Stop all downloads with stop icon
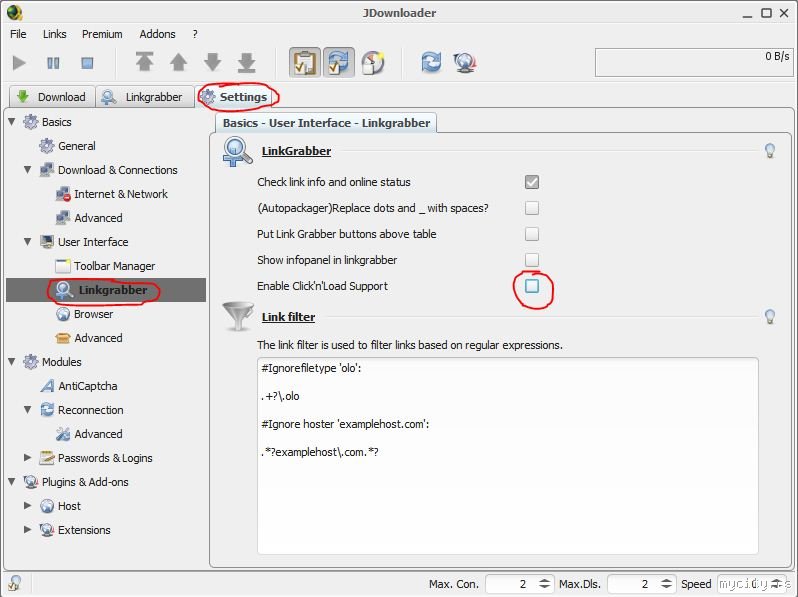 [x=87, y=63]
